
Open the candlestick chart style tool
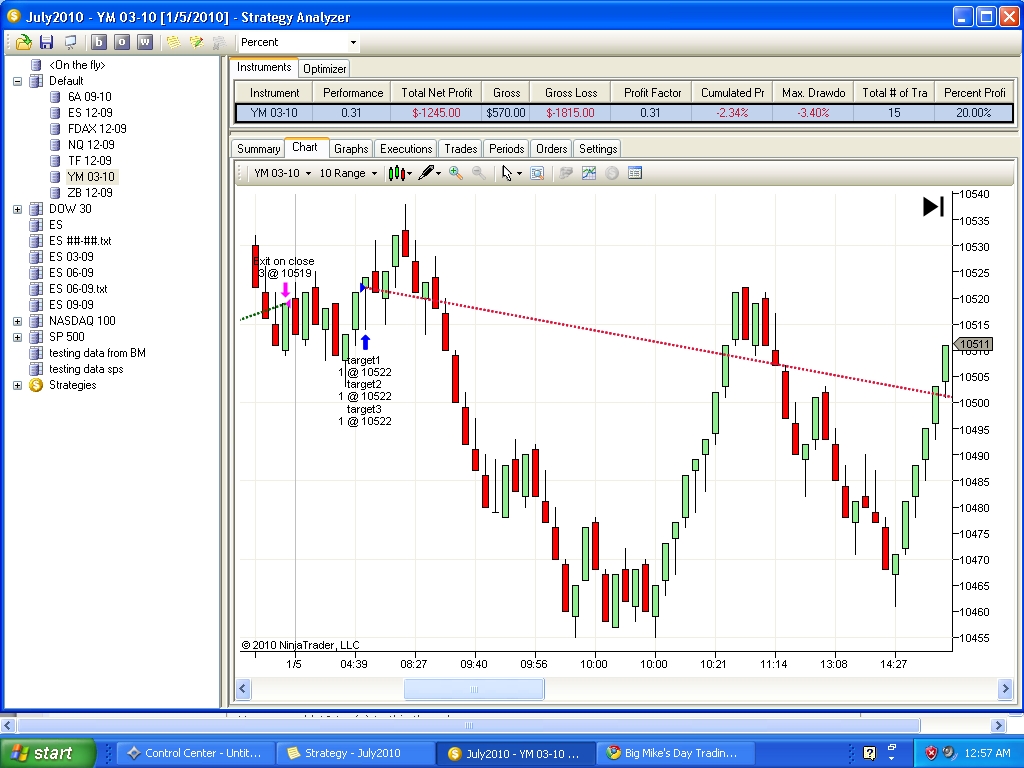[x=396, y=173]
